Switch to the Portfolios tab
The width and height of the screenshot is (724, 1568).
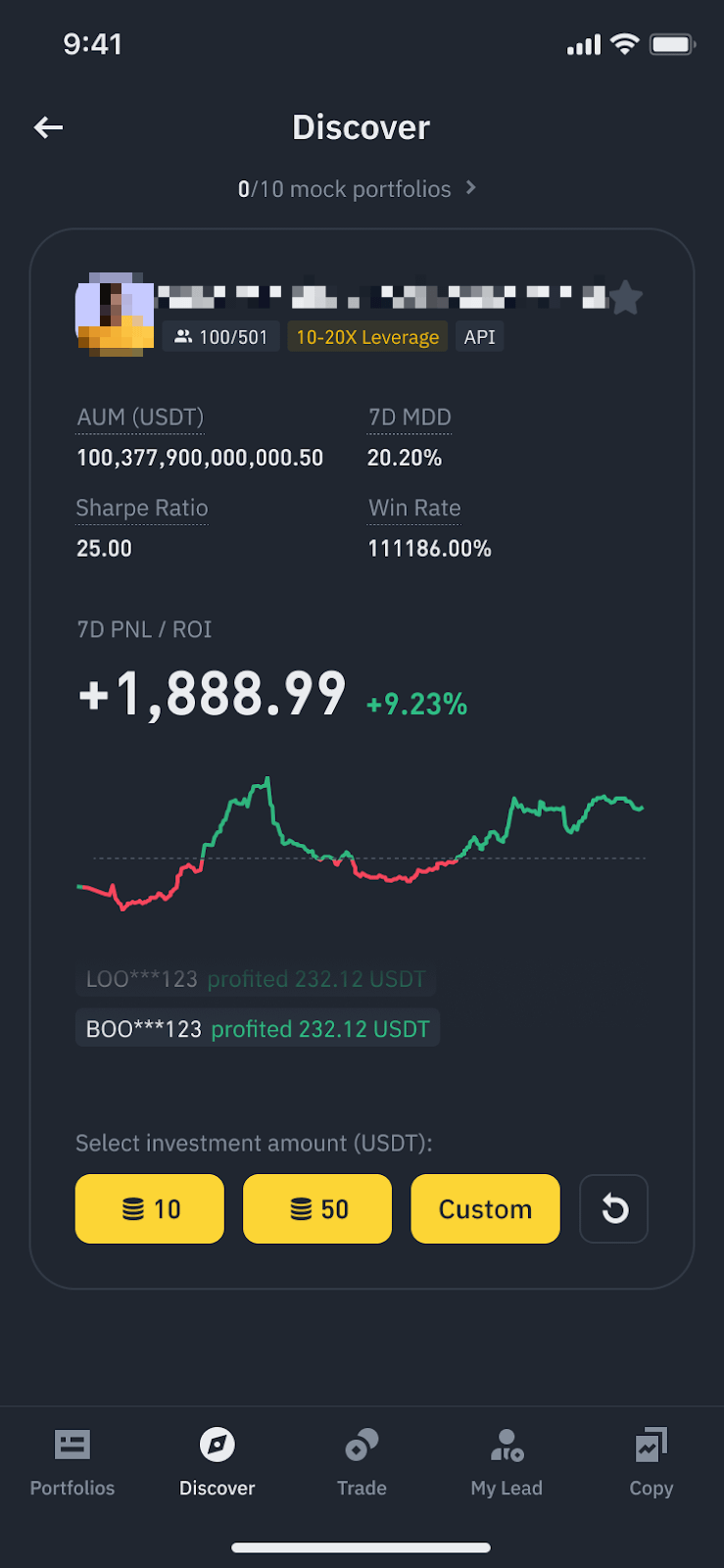72,1461
